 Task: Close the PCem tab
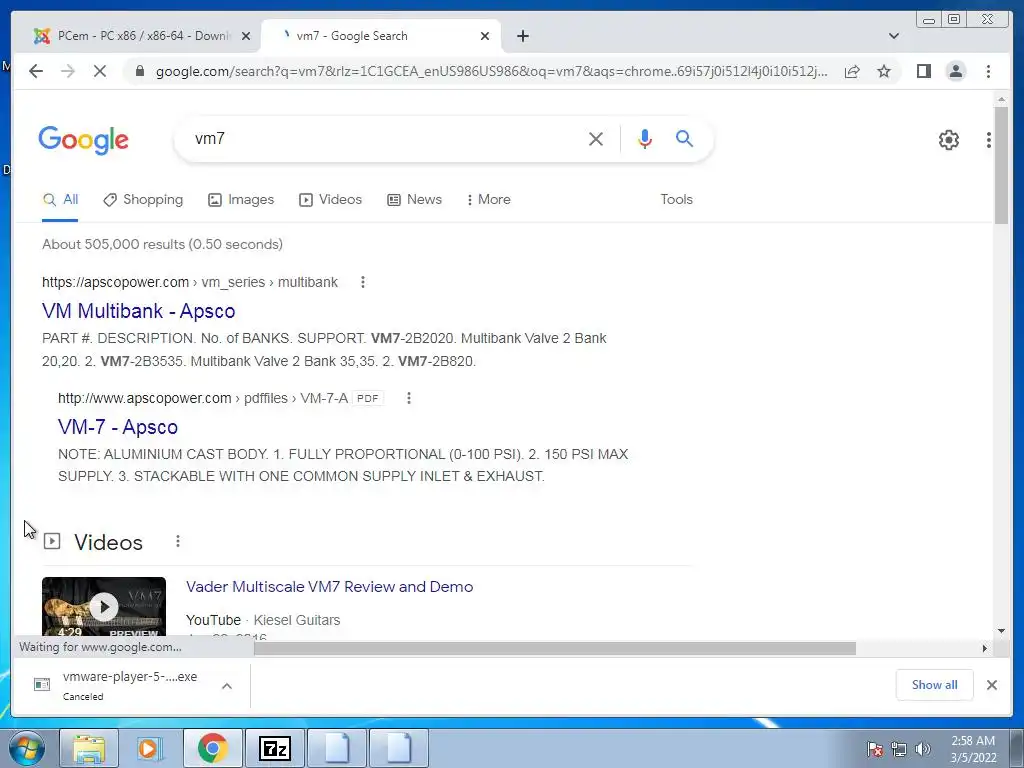click(246, 36)
